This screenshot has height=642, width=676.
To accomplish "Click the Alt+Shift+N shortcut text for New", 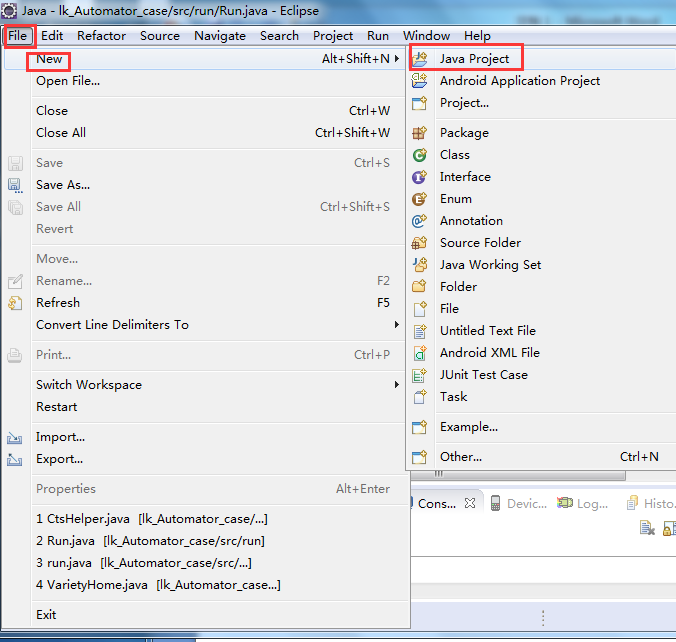I will (x=356, y=59).
